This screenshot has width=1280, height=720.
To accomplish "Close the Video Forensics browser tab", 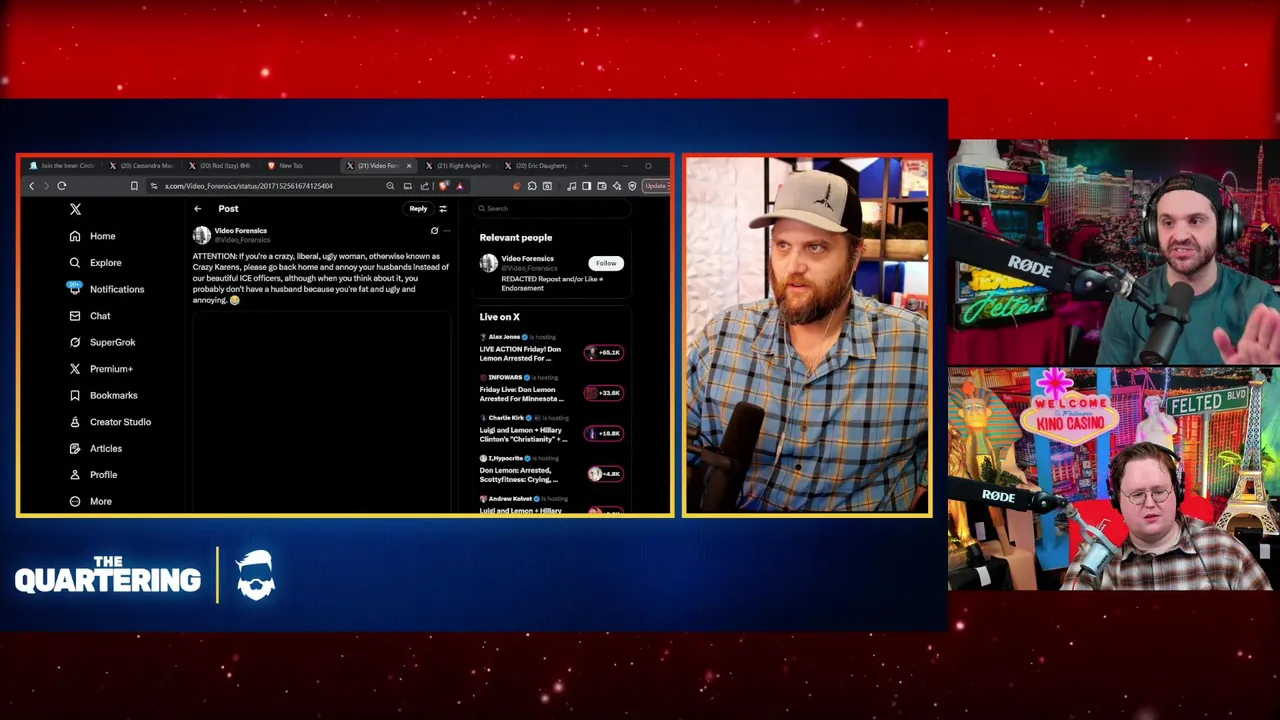I will (409, 165).
